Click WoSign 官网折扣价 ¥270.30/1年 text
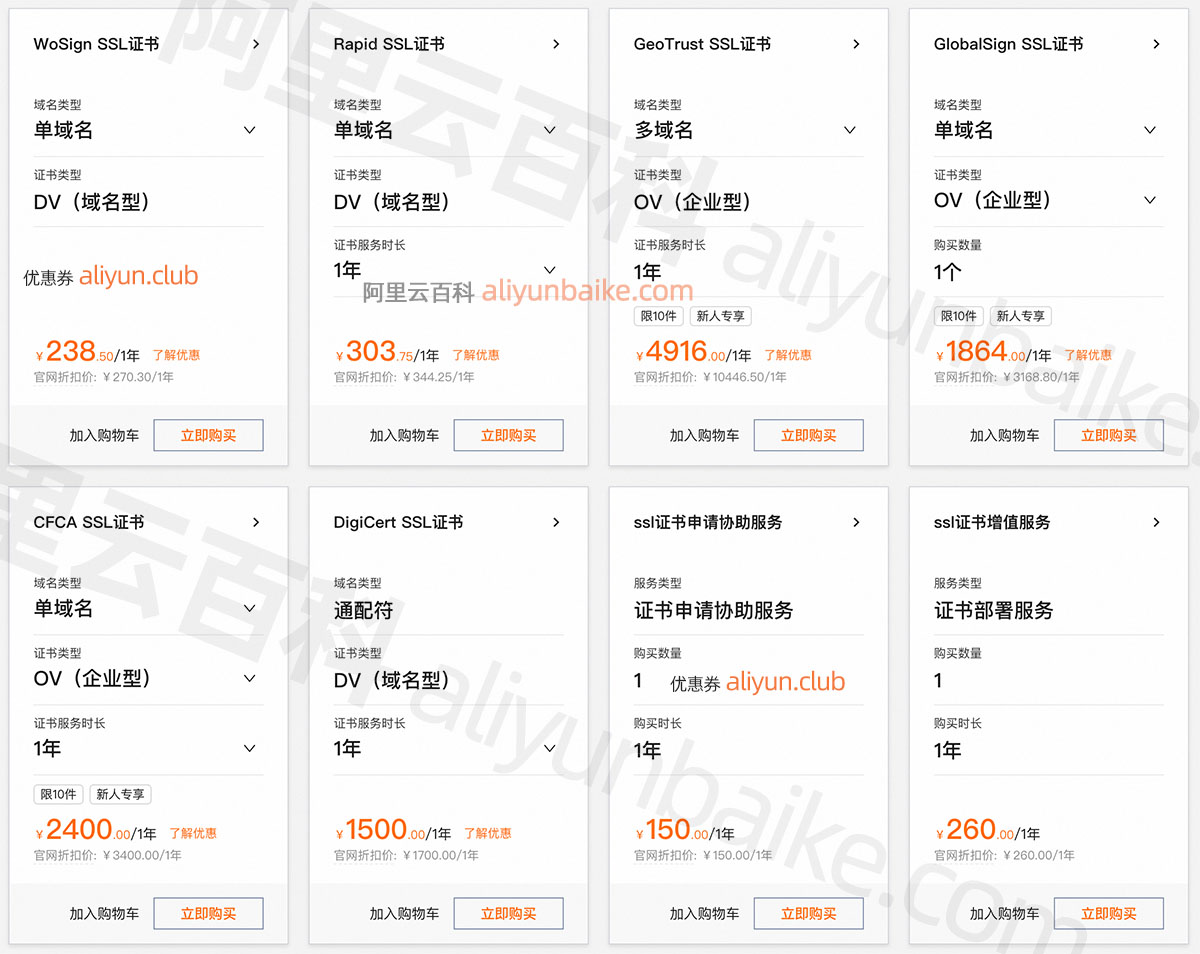This screenshot has height=954, width=1200. click(104, 377)
